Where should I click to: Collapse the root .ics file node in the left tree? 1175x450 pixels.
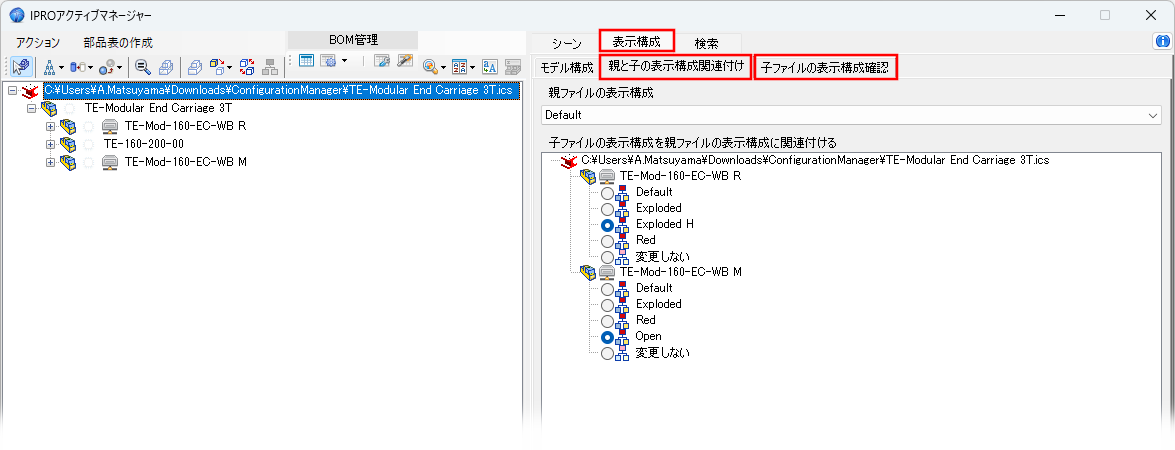pyautogui.click(x=11, y=91)
